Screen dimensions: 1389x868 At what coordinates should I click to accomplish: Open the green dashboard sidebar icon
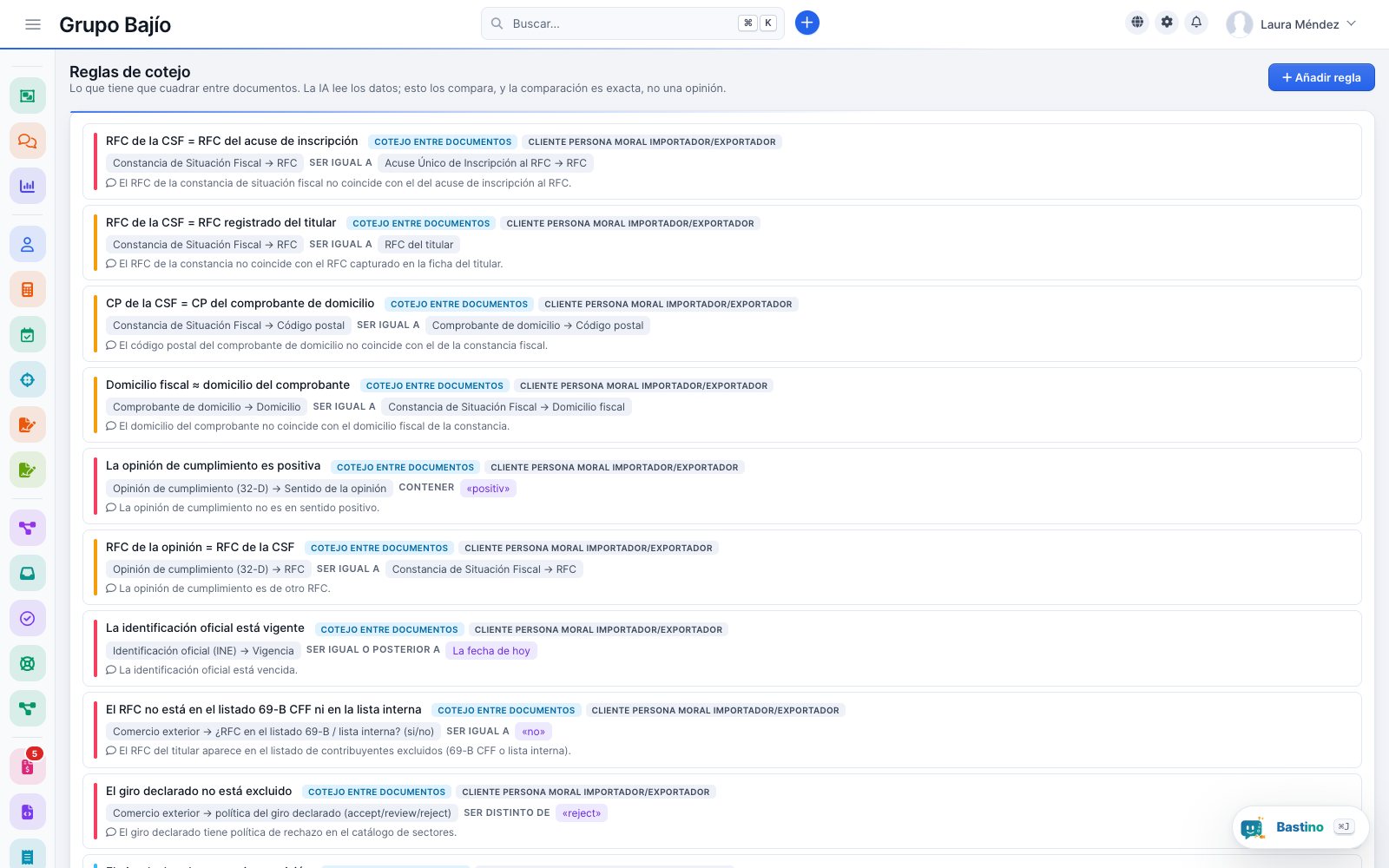28,95
